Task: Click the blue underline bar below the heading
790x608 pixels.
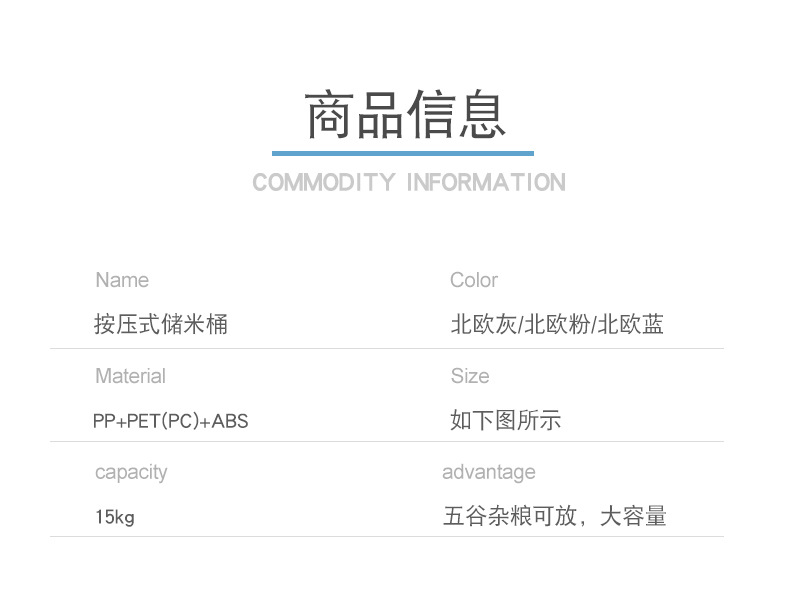Action: coord(402,153)
